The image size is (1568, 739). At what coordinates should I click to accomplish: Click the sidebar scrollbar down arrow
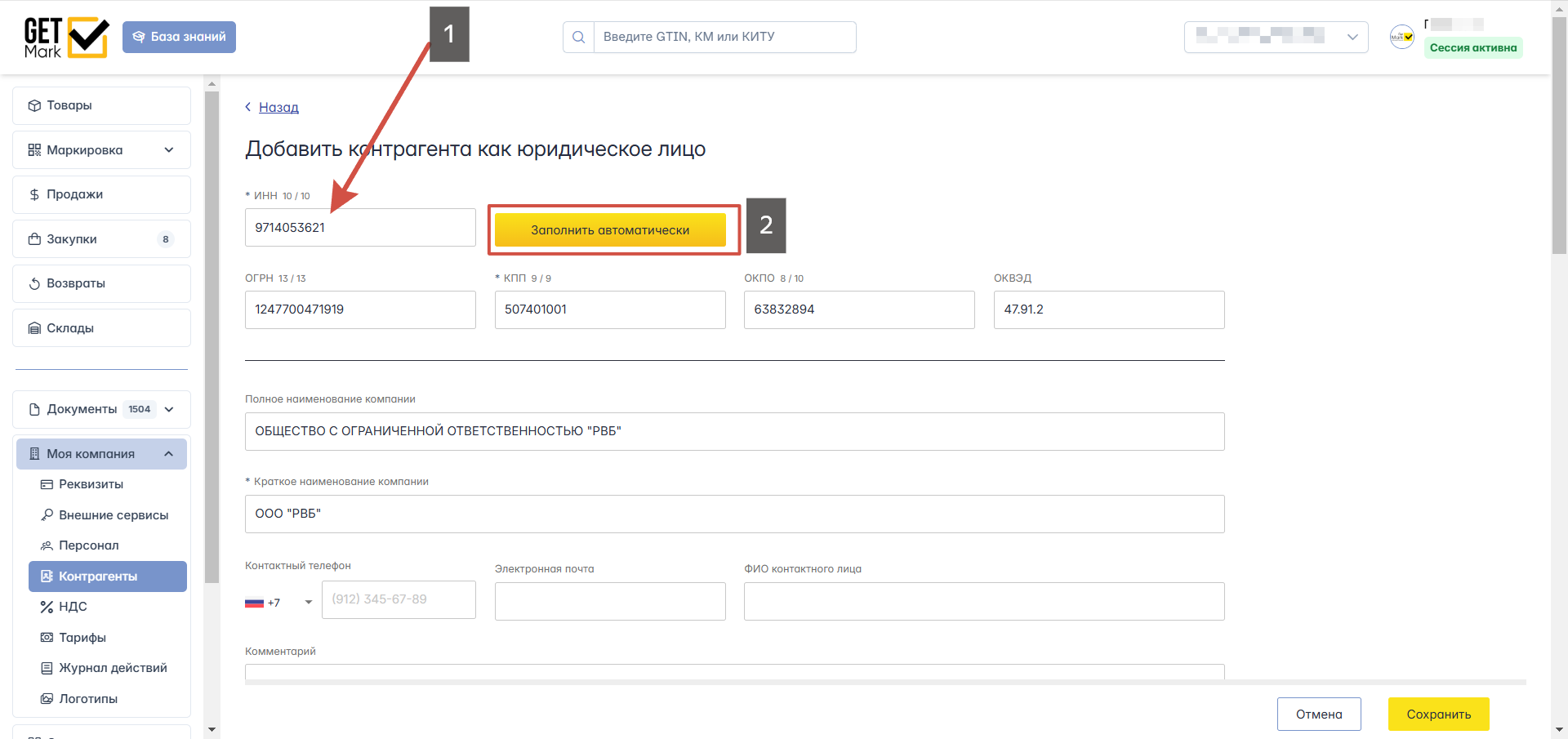click(212, 729)
